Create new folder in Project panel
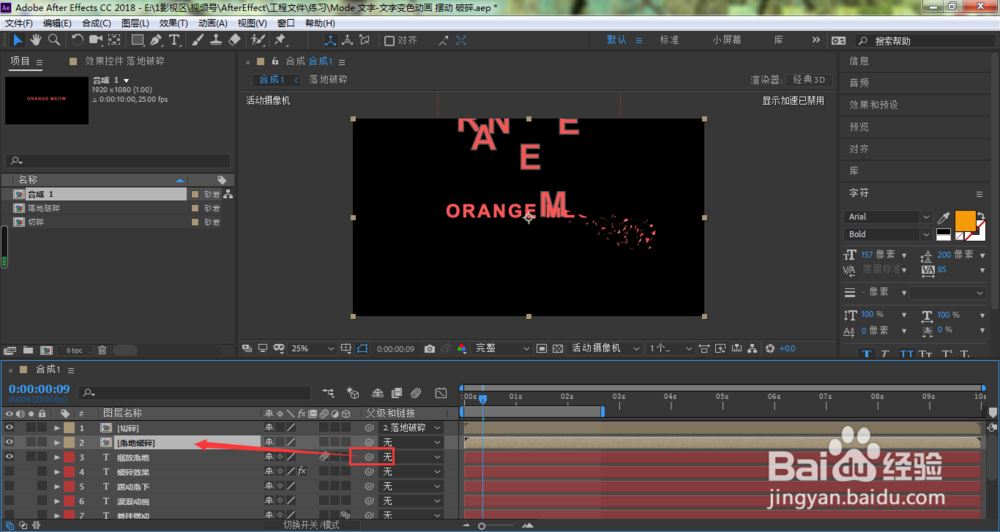 tap(28, 350)
